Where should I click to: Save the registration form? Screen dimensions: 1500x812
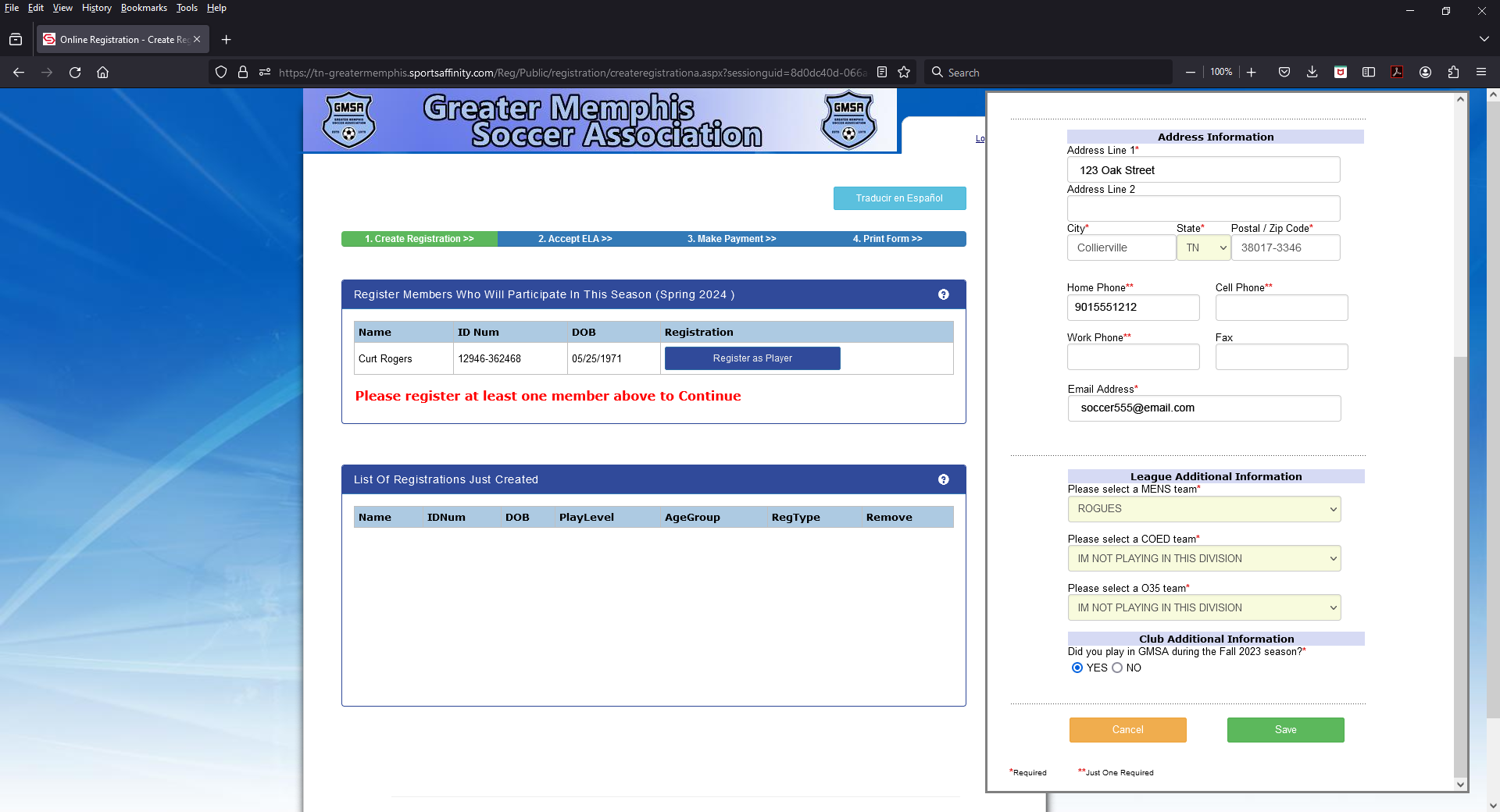point(1285,730)
